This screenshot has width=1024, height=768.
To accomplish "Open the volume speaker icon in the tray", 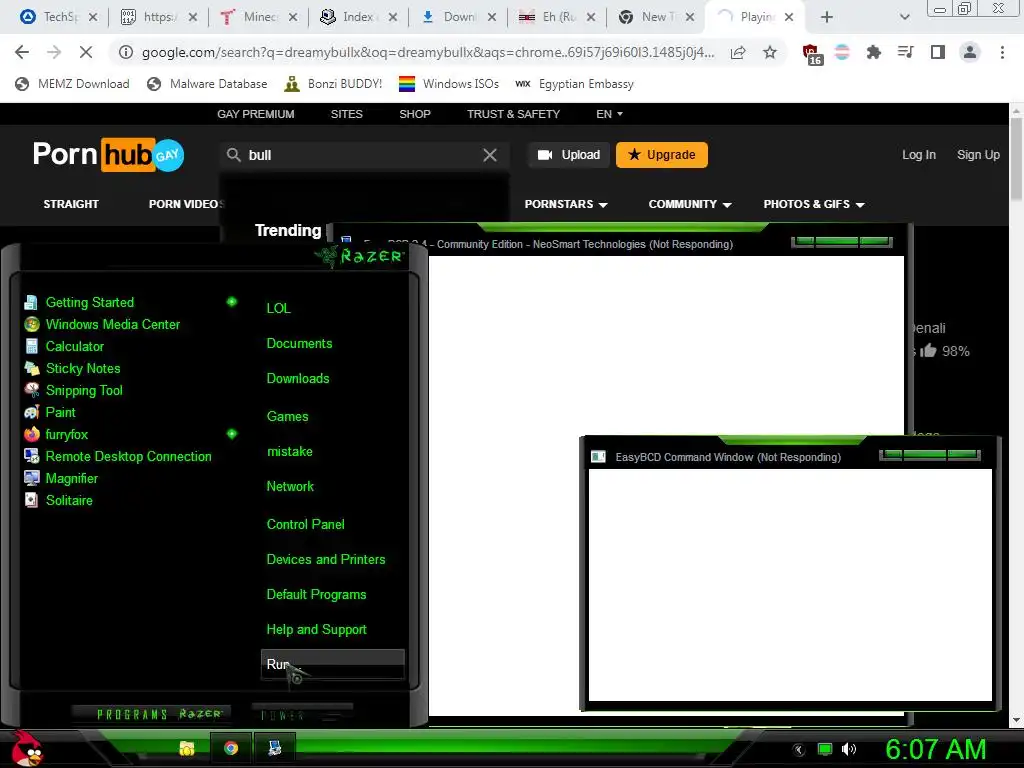I will point(849,749).
